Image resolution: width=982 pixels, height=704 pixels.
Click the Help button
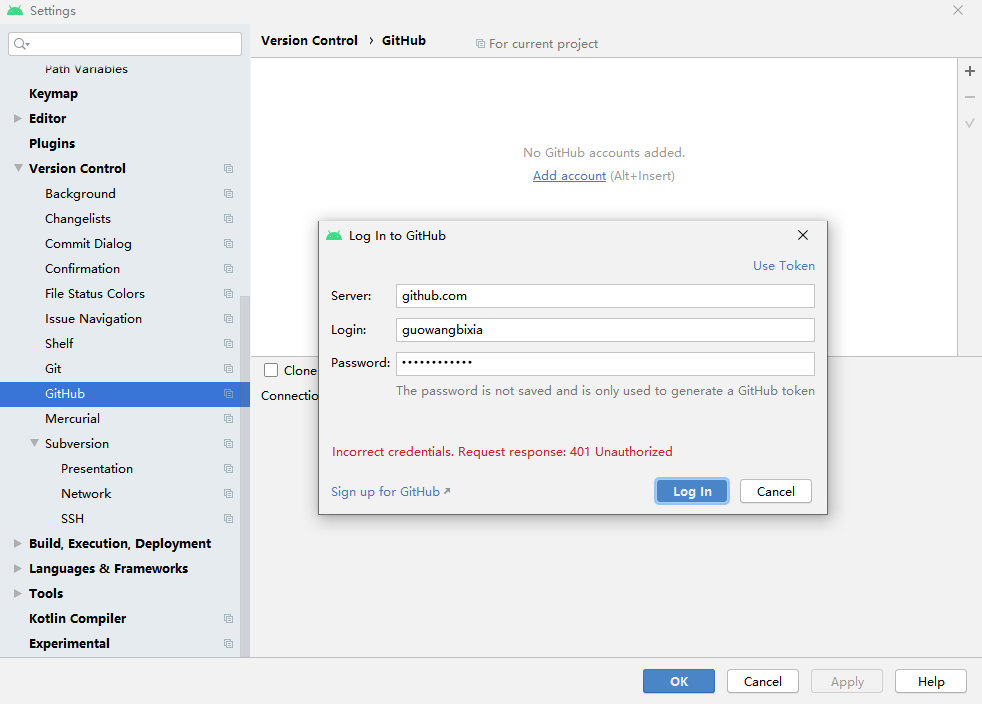point(931,681)
